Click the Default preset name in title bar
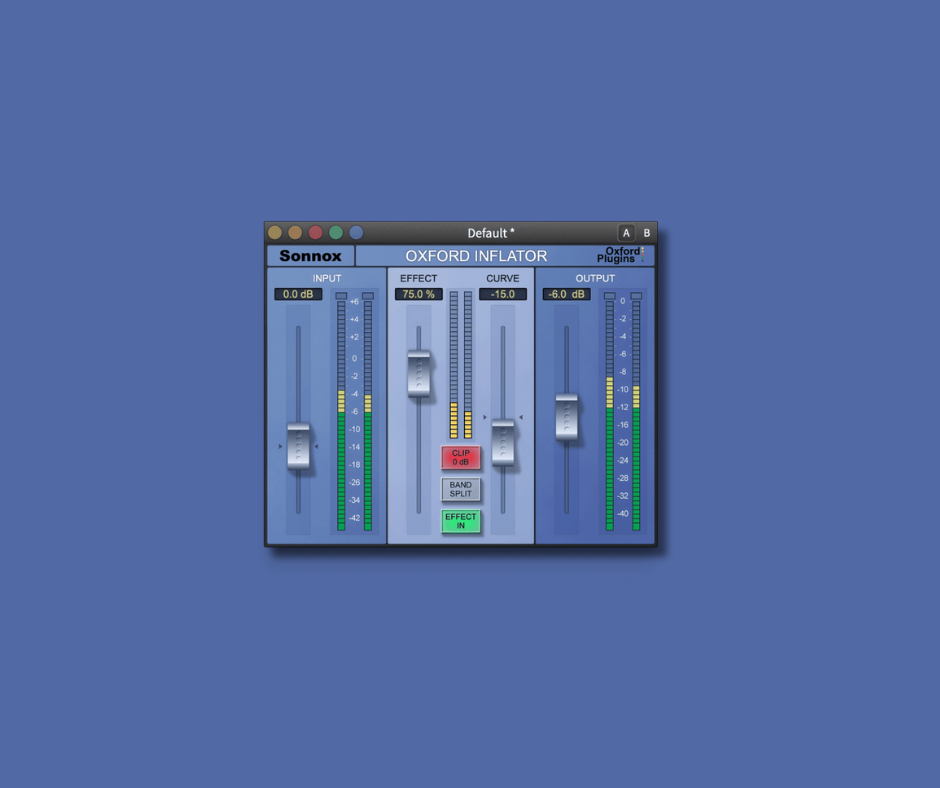 click(489, 232)
